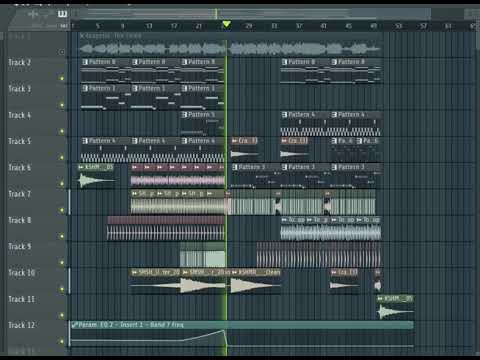Mute Track 10 with its green dot

tap(62, 289)
